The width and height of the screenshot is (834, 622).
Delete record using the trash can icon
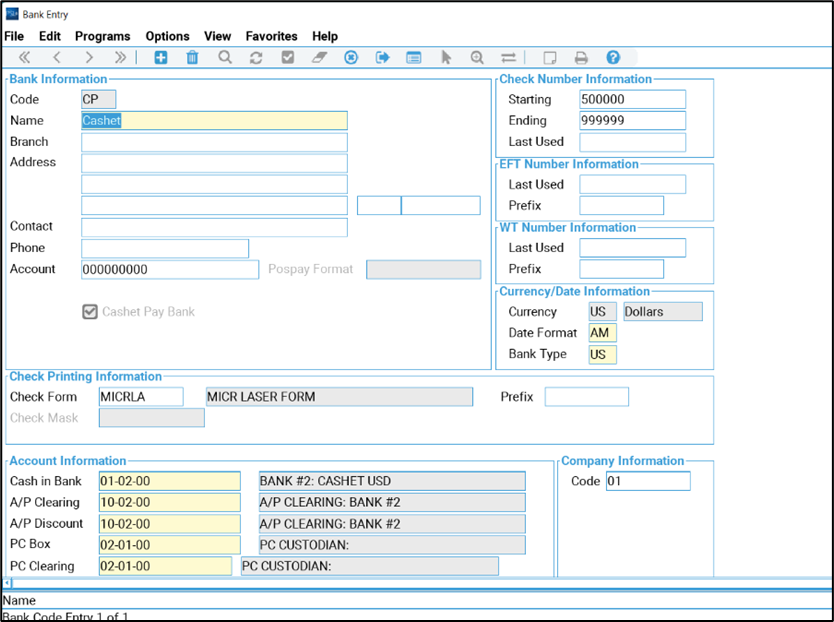click(x=192, y=57)
